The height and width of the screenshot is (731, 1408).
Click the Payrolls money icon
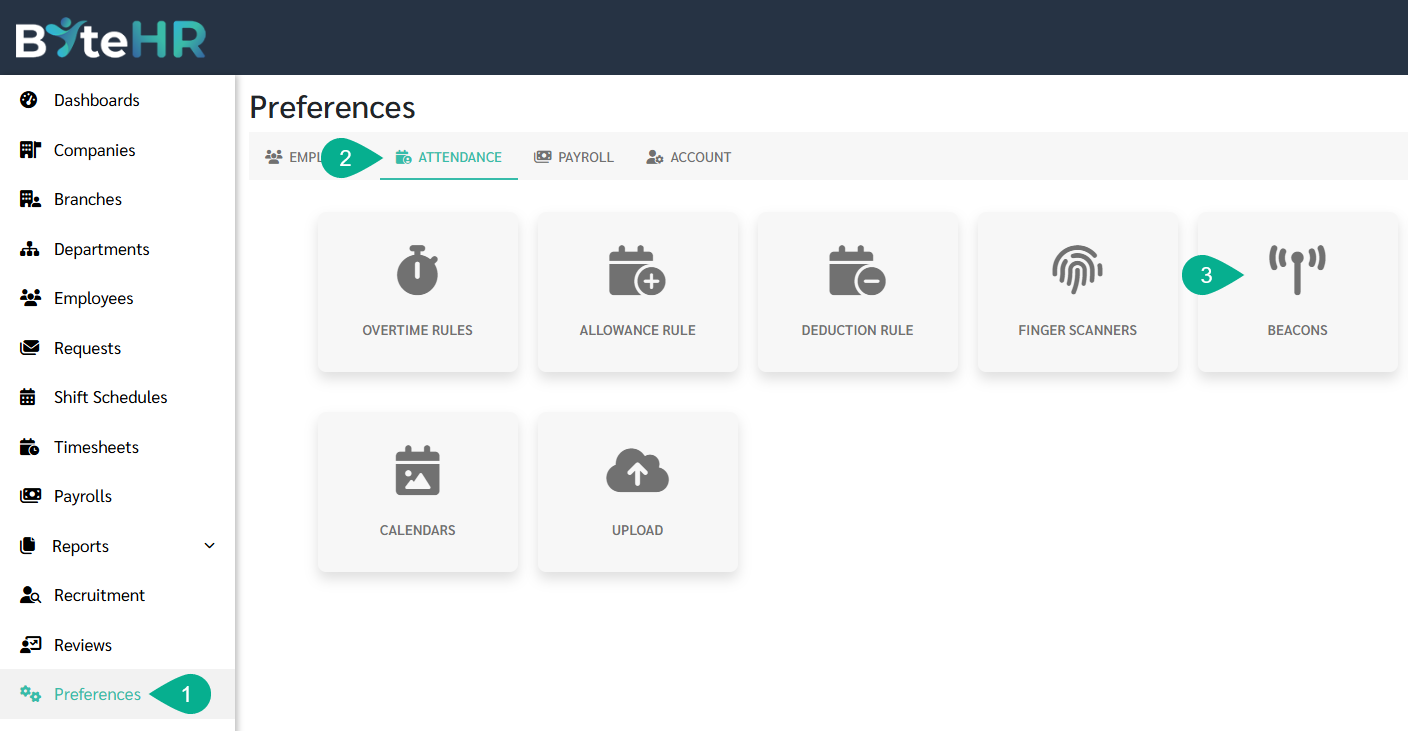[x=30, y=496]
